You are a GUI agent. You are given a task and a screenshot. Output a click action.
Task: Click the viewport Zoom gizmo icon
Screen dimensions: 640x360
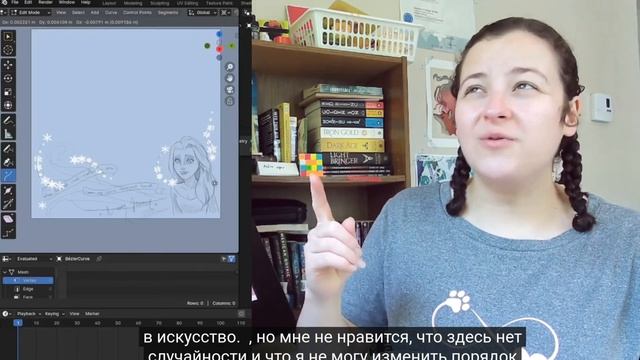click(230, 67)
